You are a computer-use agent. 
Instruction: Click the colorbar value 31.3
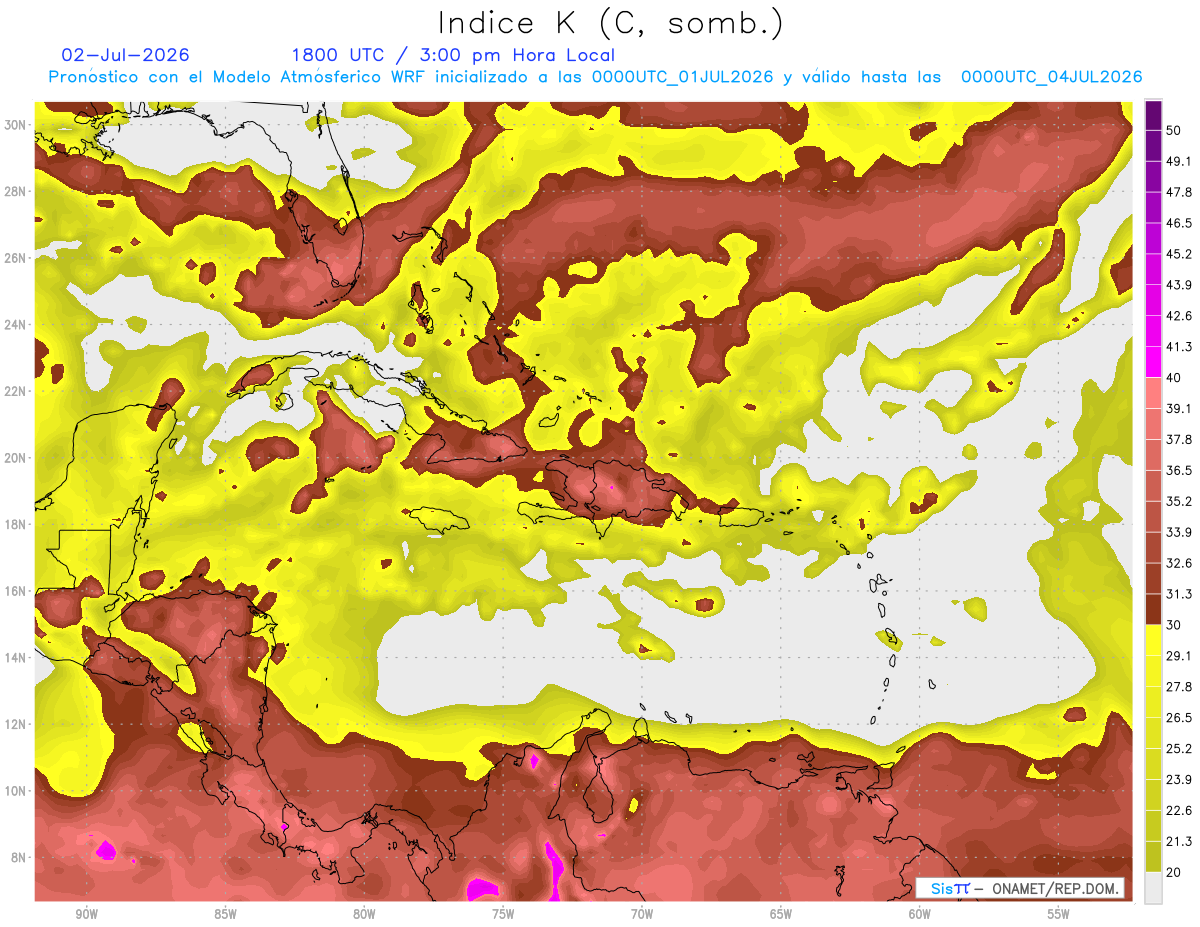[x=1178, y=594]
